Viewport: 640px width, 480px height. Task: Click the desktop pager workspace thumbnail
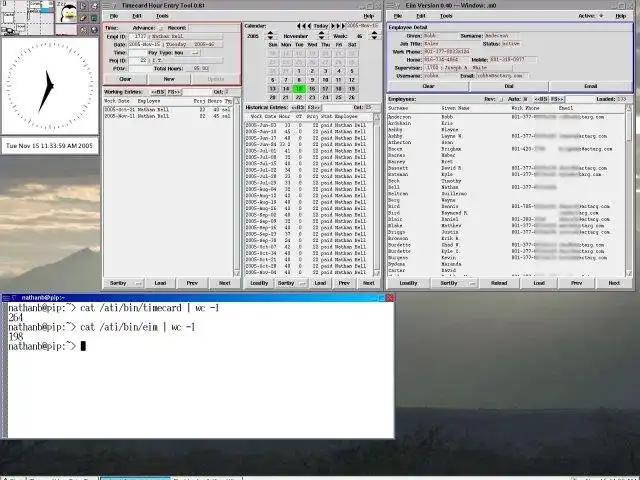(27, 18)
